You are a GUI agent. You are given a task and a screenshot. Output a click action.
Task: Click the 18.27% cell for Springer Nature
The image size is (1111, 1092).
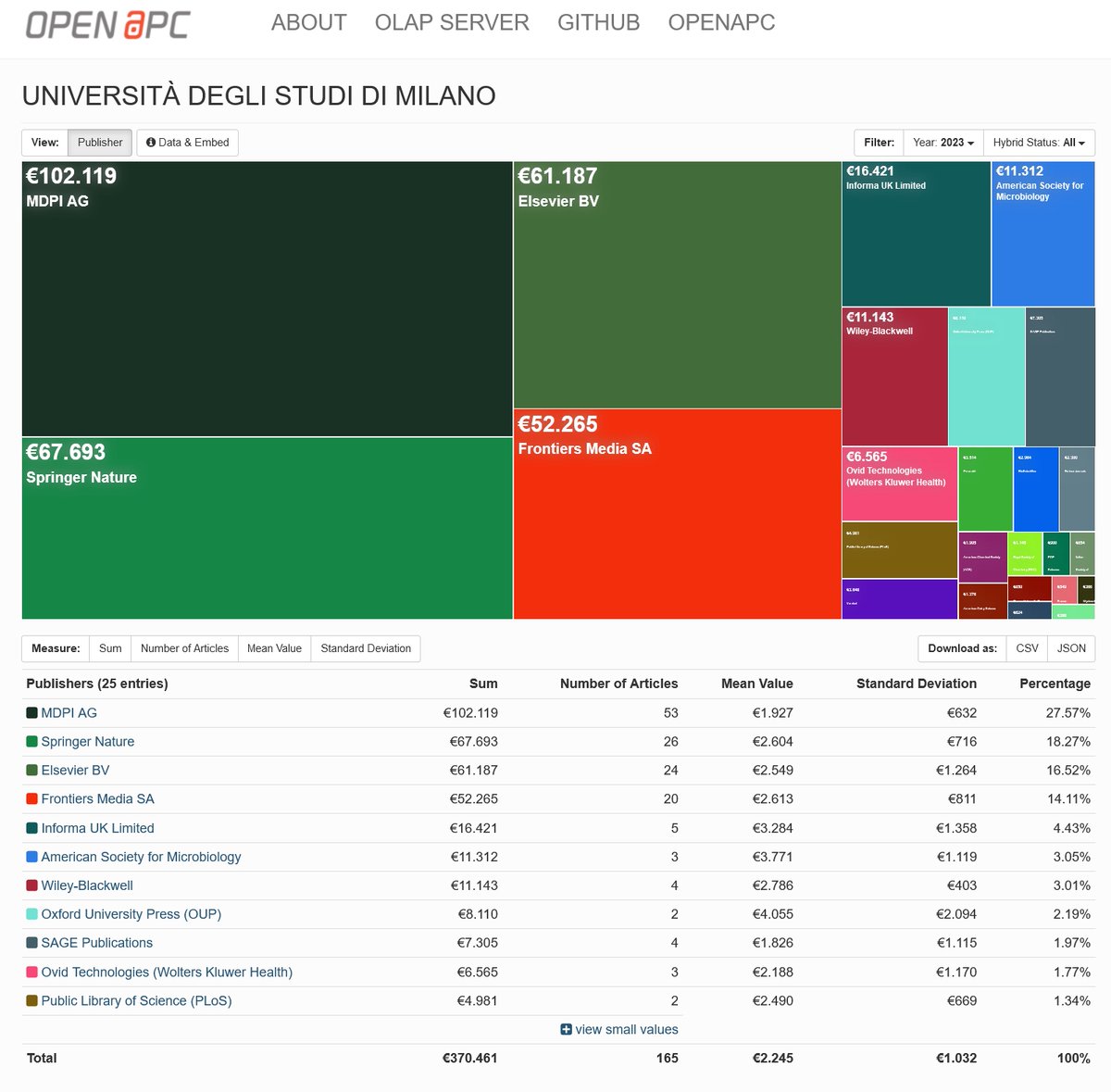(x=1068, y=742)
